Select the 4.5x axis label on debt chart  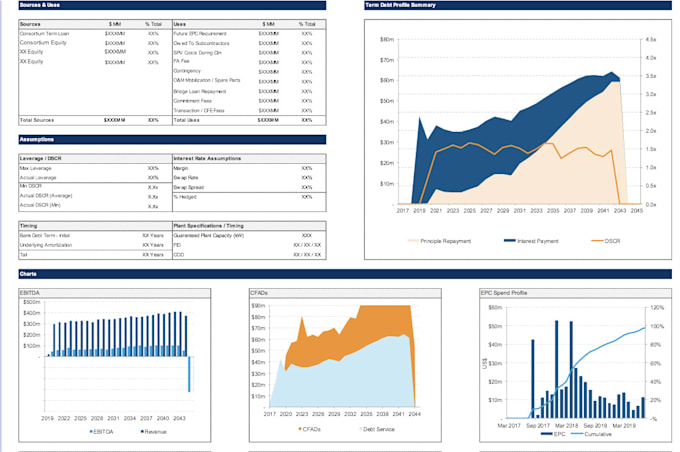coord(651,39)
